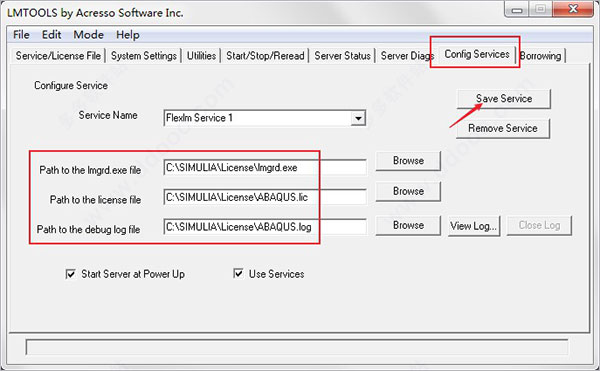
Task: Switch to Borrowing tab
Action: (x=540, y=56)
